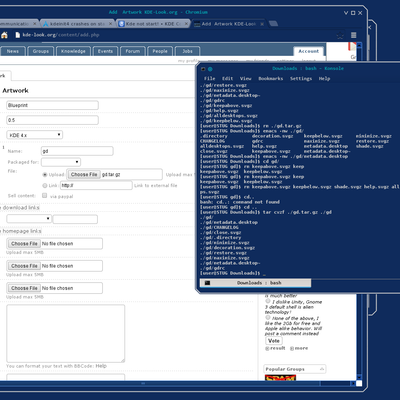Click the title field containing 'Blueprint'
The width and height of the screenshot is (400, 400).
coord(52,105)
